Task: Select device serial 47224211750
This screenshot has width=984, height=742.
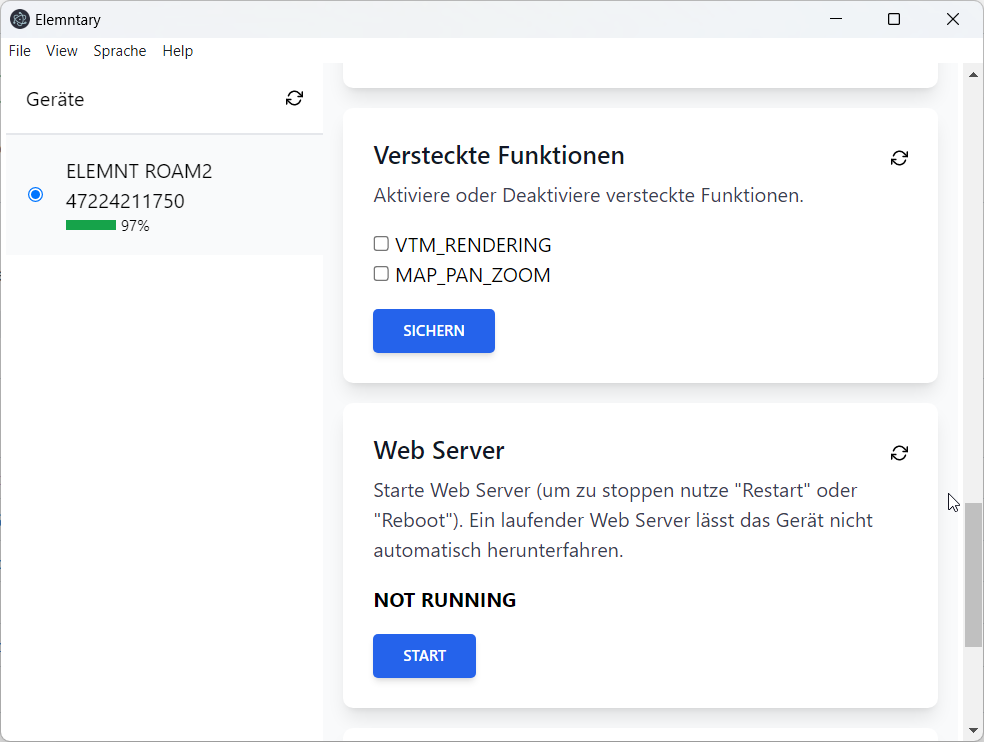Action: [125, 201]
